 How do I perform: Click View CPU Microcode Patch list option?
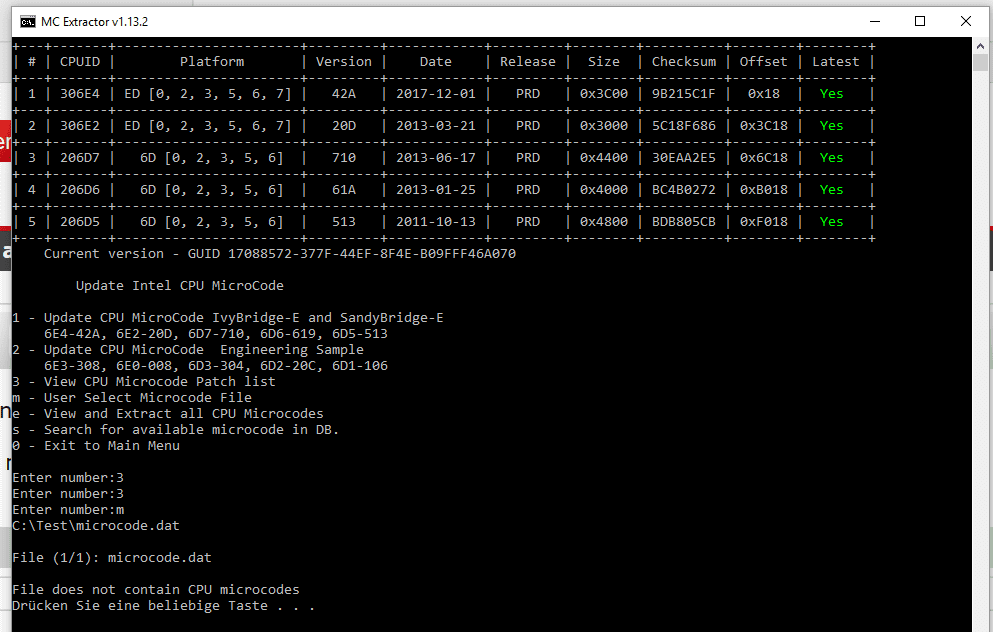144,381
